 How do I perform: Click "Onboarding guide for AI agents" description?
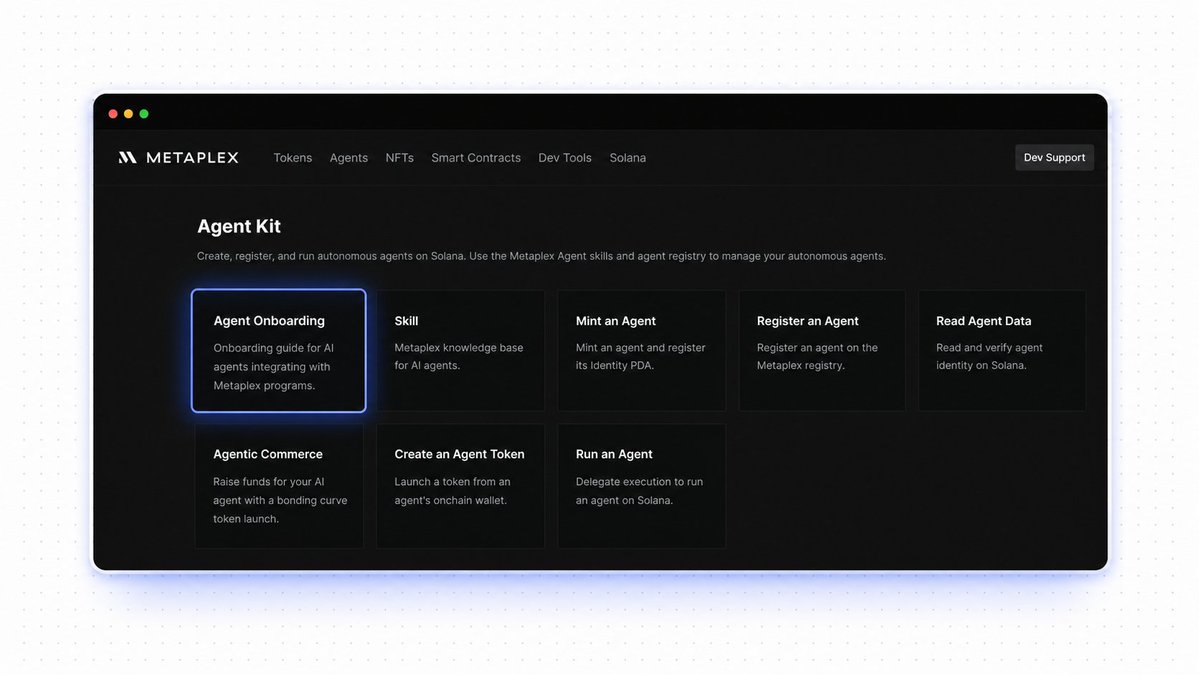(x=274, y=367)
